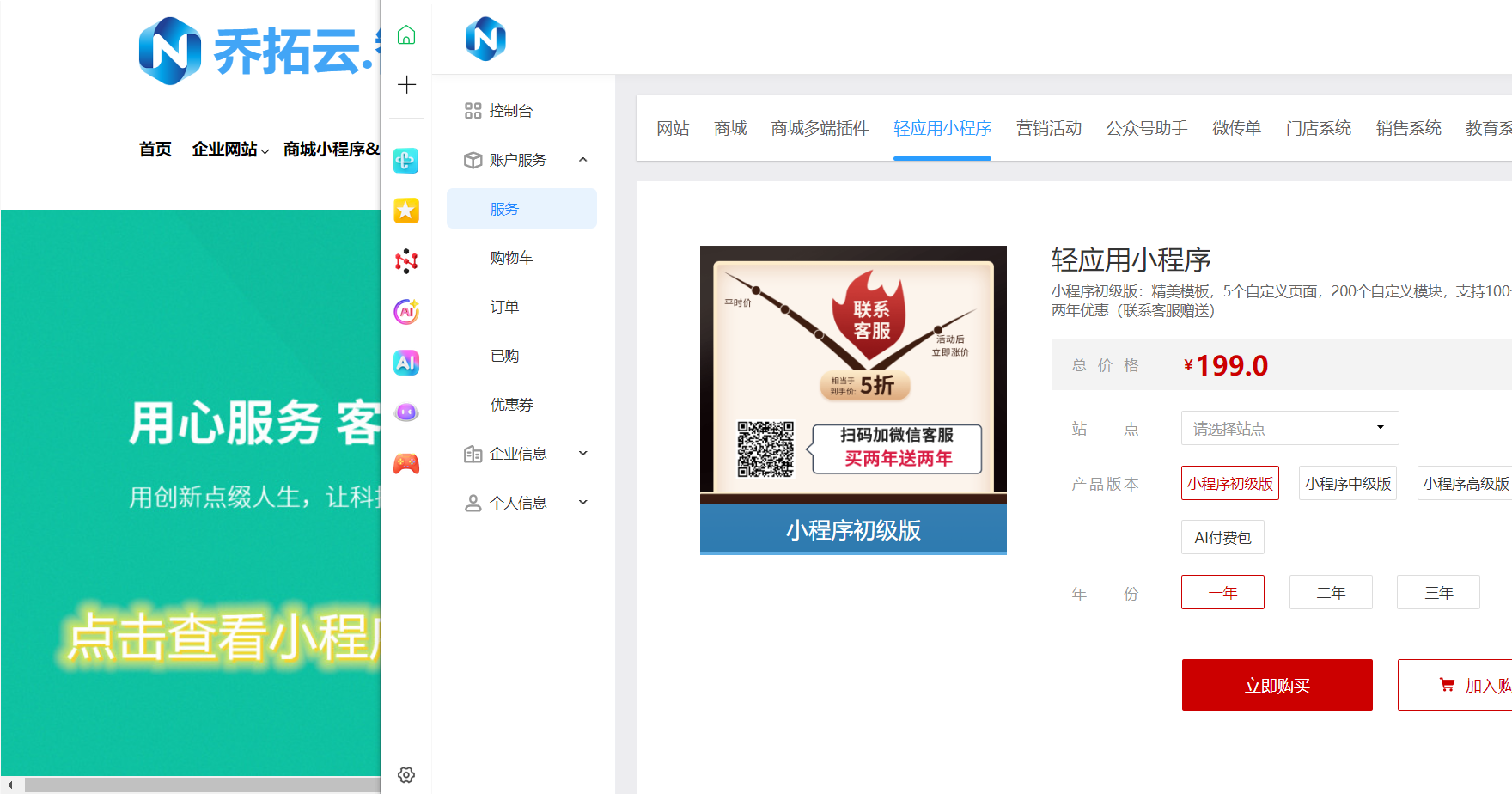
Task: Open 控制台 dashboard link
Action: (x=510, y=111)
